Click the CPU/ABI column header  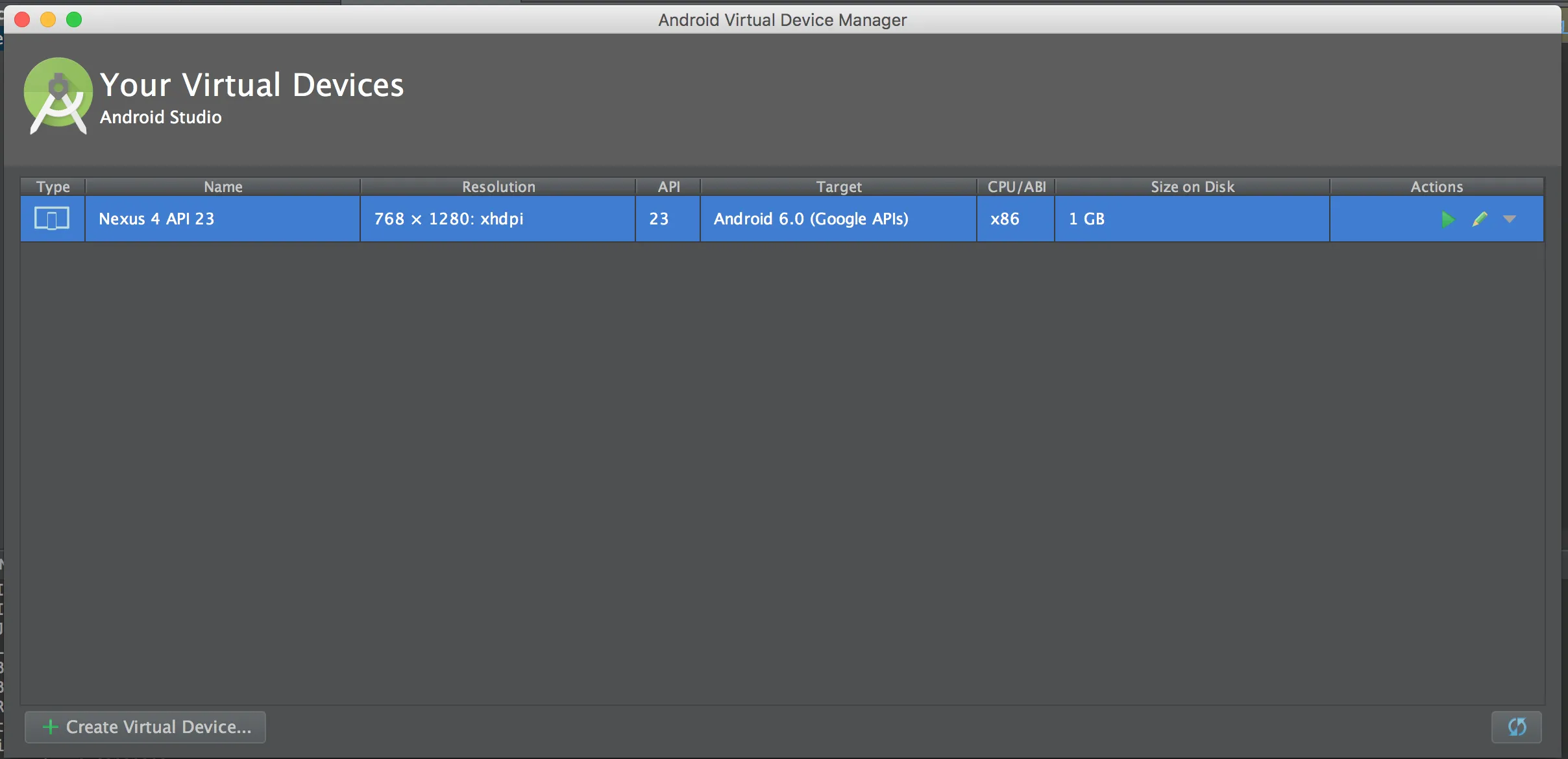(x=1016, y=187)
